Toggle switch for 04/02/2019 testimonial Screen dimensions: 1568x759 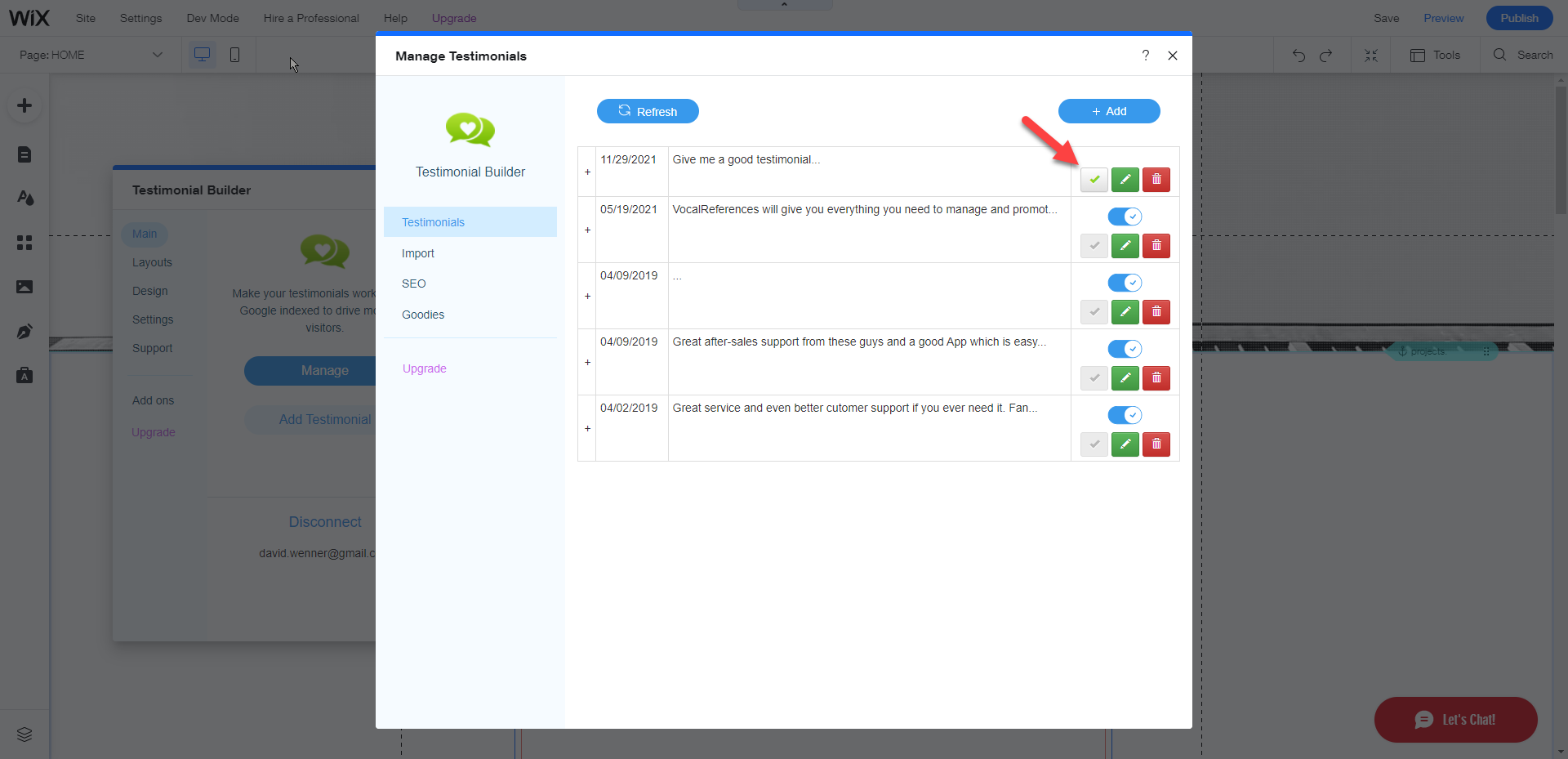[1125, 415]
